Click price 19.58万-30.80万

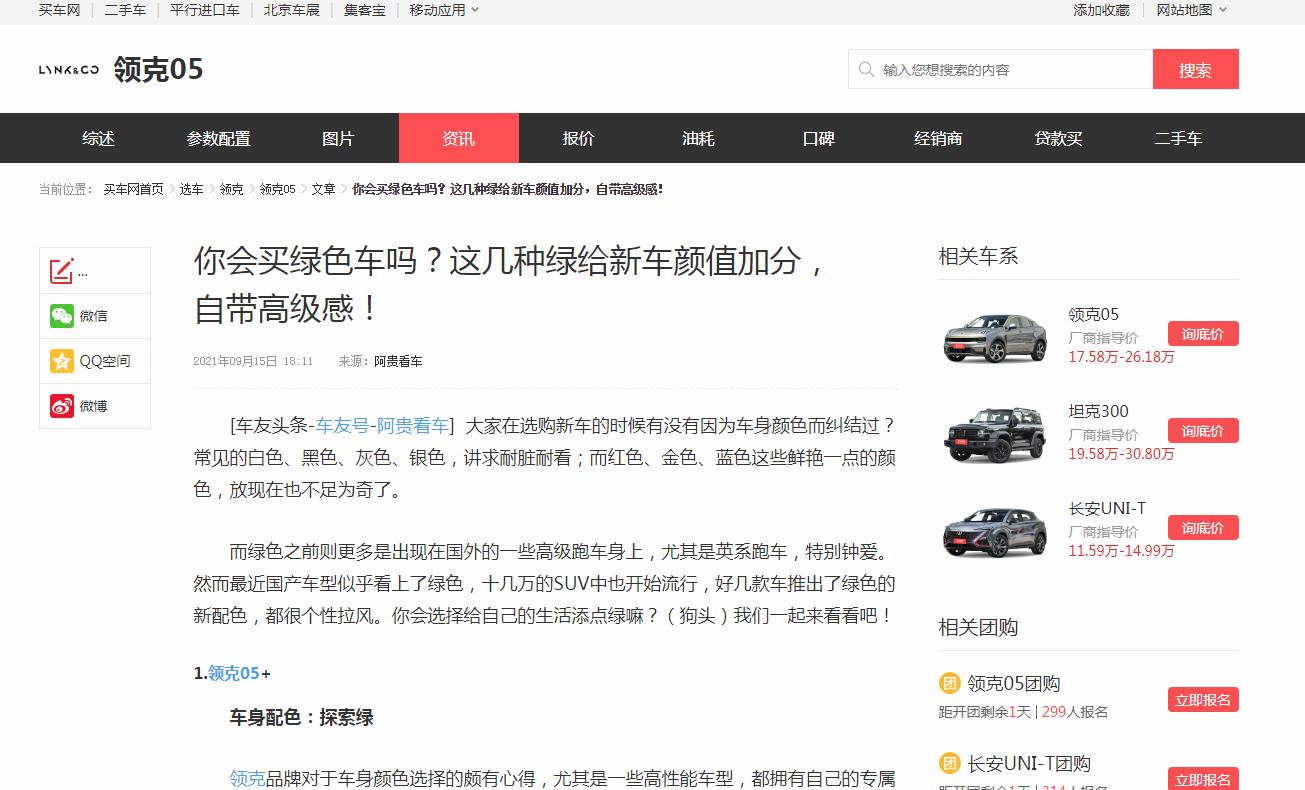(x=1121, y=454)
